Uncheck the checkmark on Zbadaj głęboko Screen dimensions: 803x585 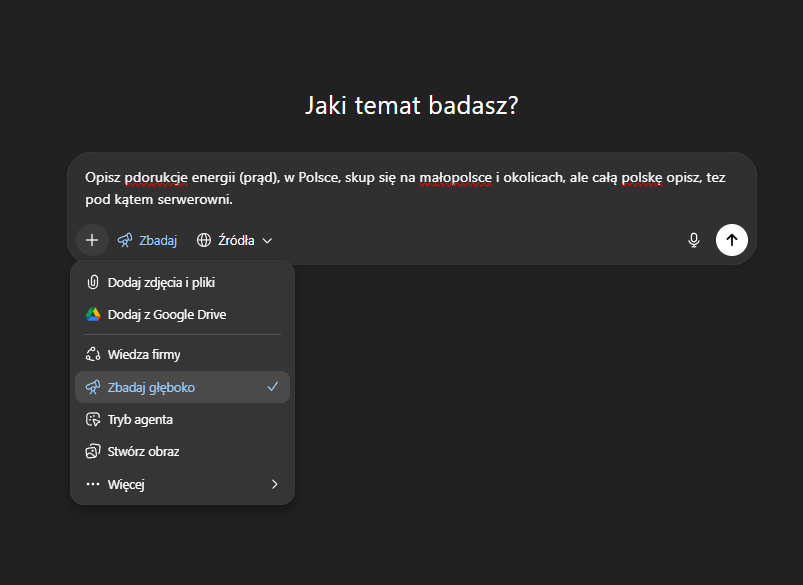(273, 387)
